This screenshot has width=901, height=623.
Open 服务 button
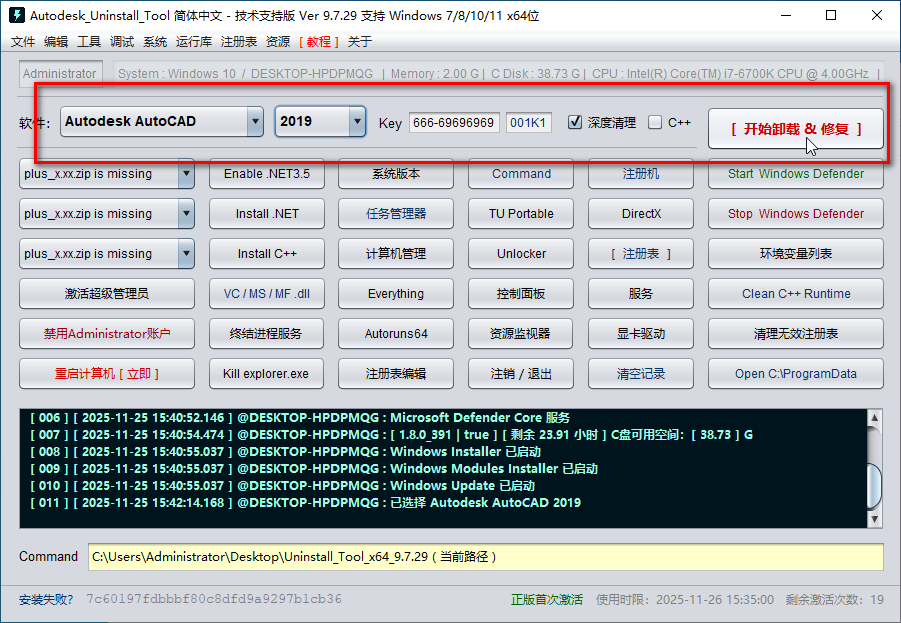click(641, 294)
